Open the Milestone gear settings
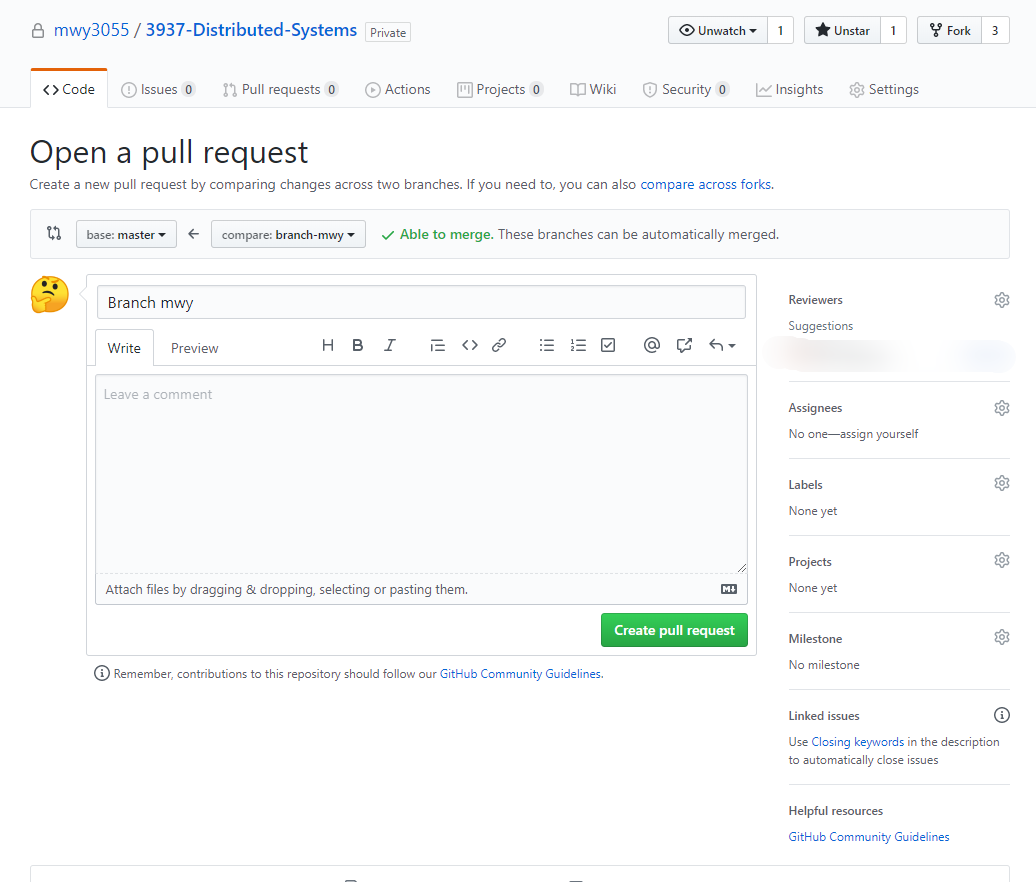The image size is (1036, 882). pyautogui.click(x=1002, y=637)
